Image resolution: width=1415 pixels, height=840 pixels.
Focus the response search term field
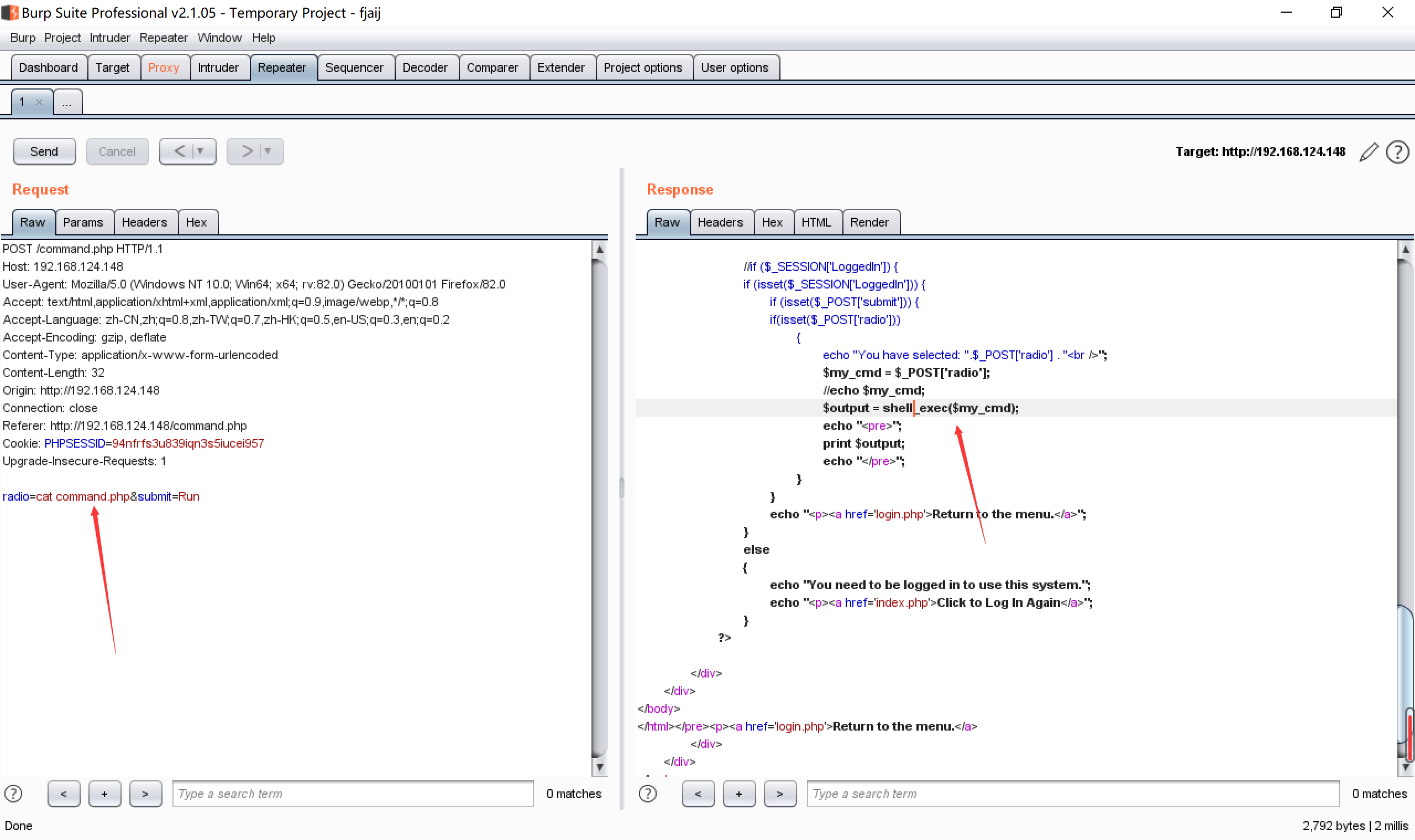tap(1073, 794)
